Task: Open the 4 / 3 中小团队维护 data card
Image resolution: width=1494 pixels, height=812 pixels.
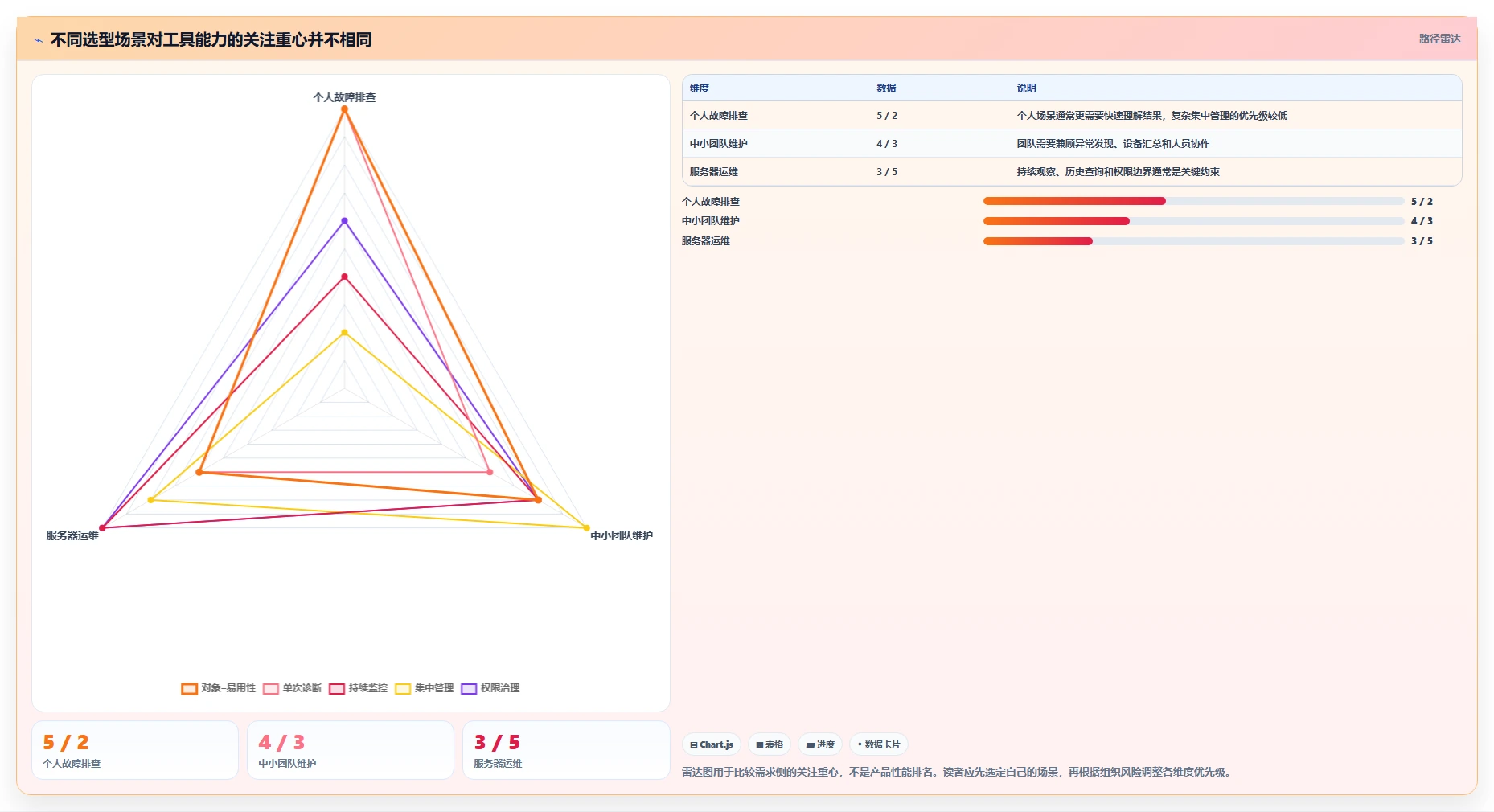Action: pyautogui.click(x=351, y=750)
